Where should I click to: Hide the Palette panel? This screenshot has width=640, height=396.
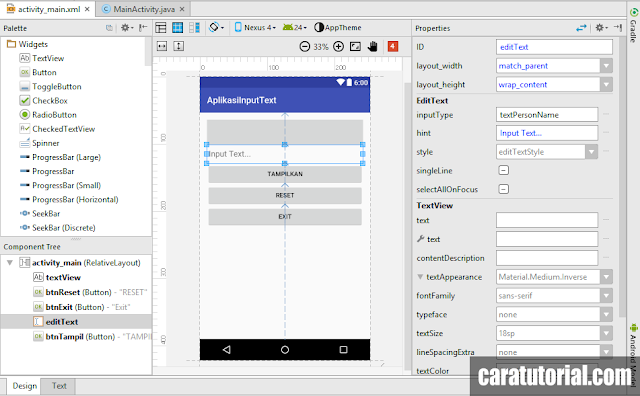(x=143, y=28)
